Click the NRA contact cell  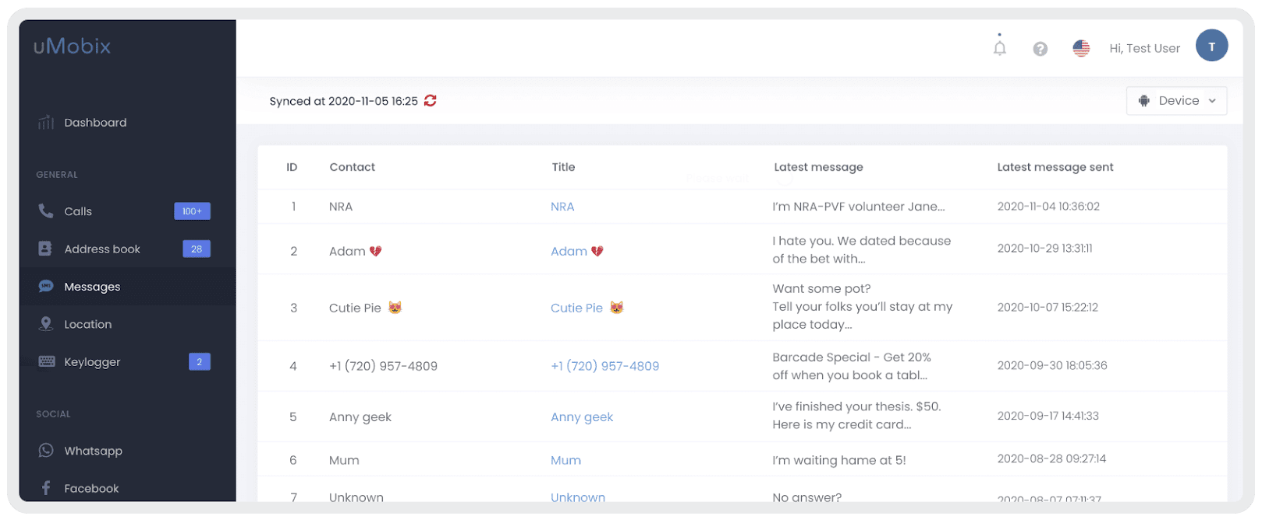(341, 207)
